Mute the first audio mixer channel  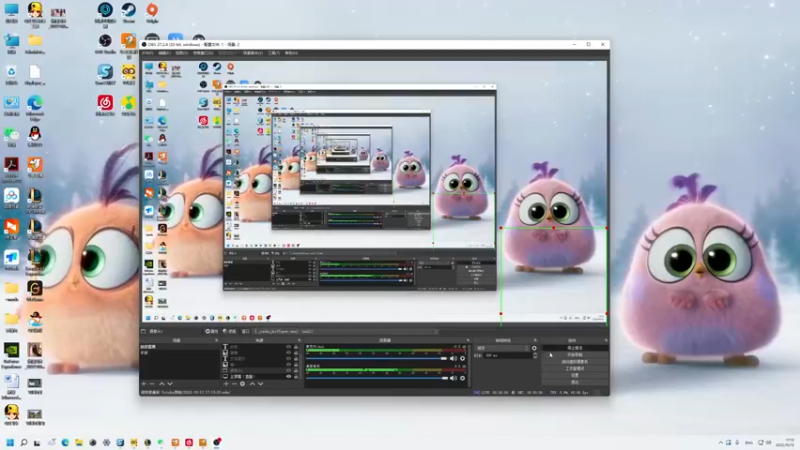click(x=453, y=359)
